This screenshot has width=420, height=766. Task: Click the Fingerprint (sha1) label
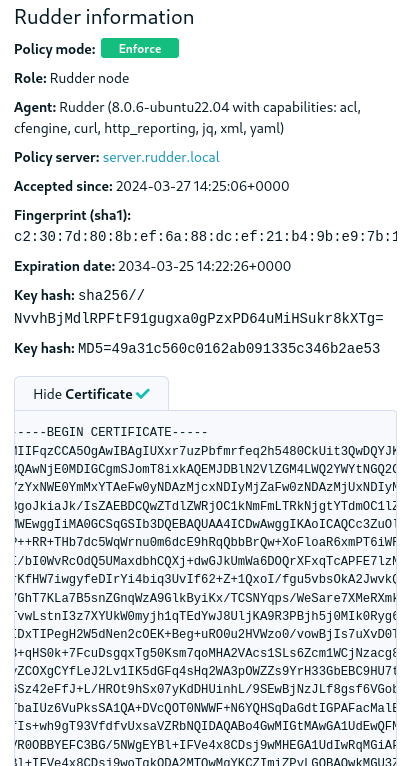click(73, 215)
